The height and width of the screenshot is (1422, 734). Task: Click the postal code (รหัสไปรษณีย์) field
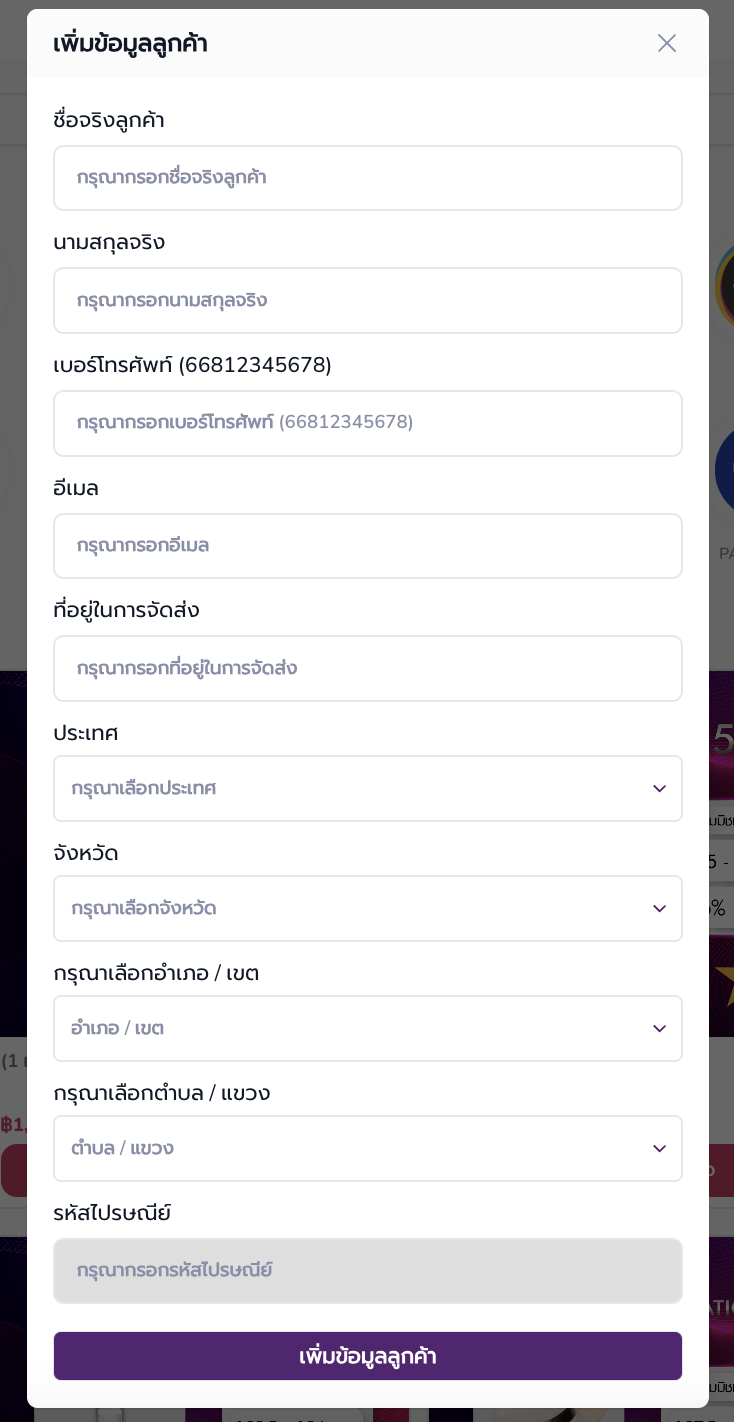(x=368, y=1271)
